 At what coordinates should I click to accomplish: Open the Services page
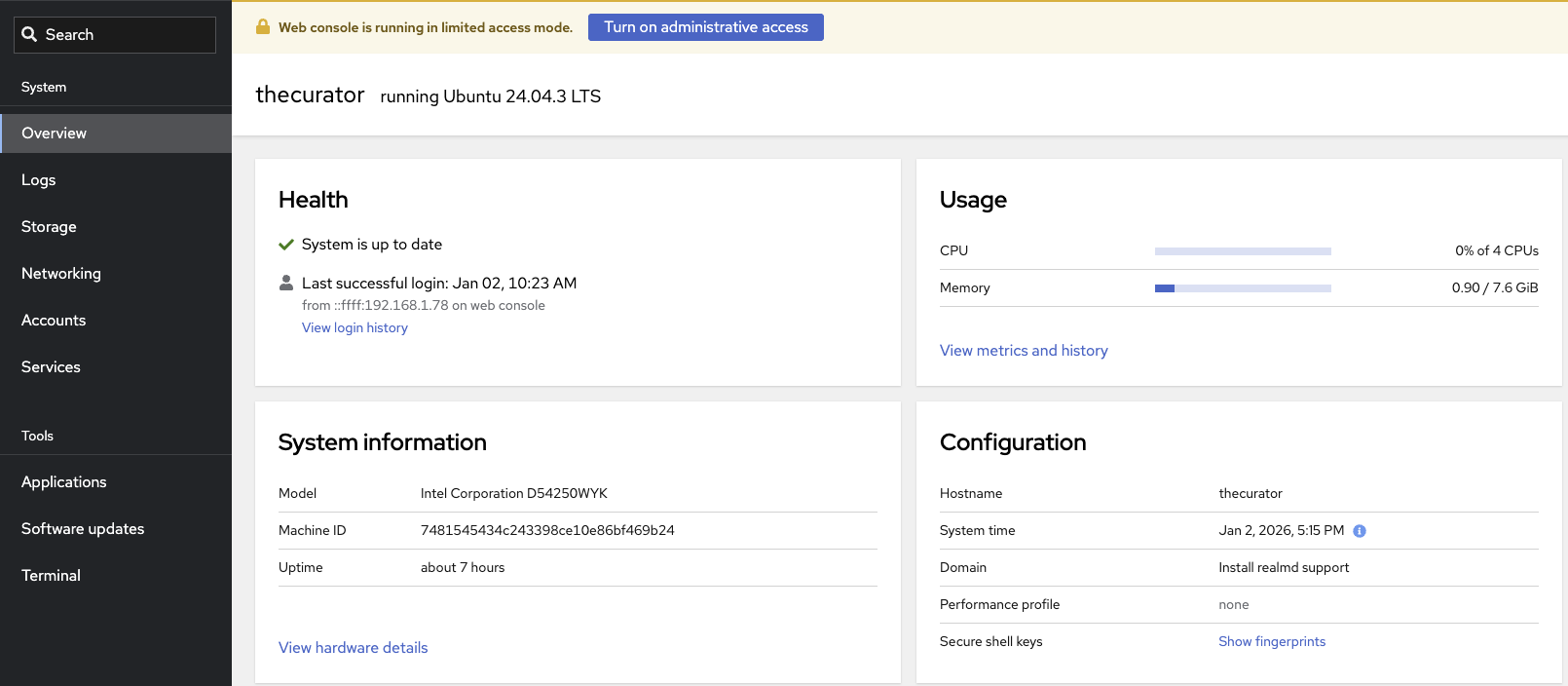pos(51,367)
